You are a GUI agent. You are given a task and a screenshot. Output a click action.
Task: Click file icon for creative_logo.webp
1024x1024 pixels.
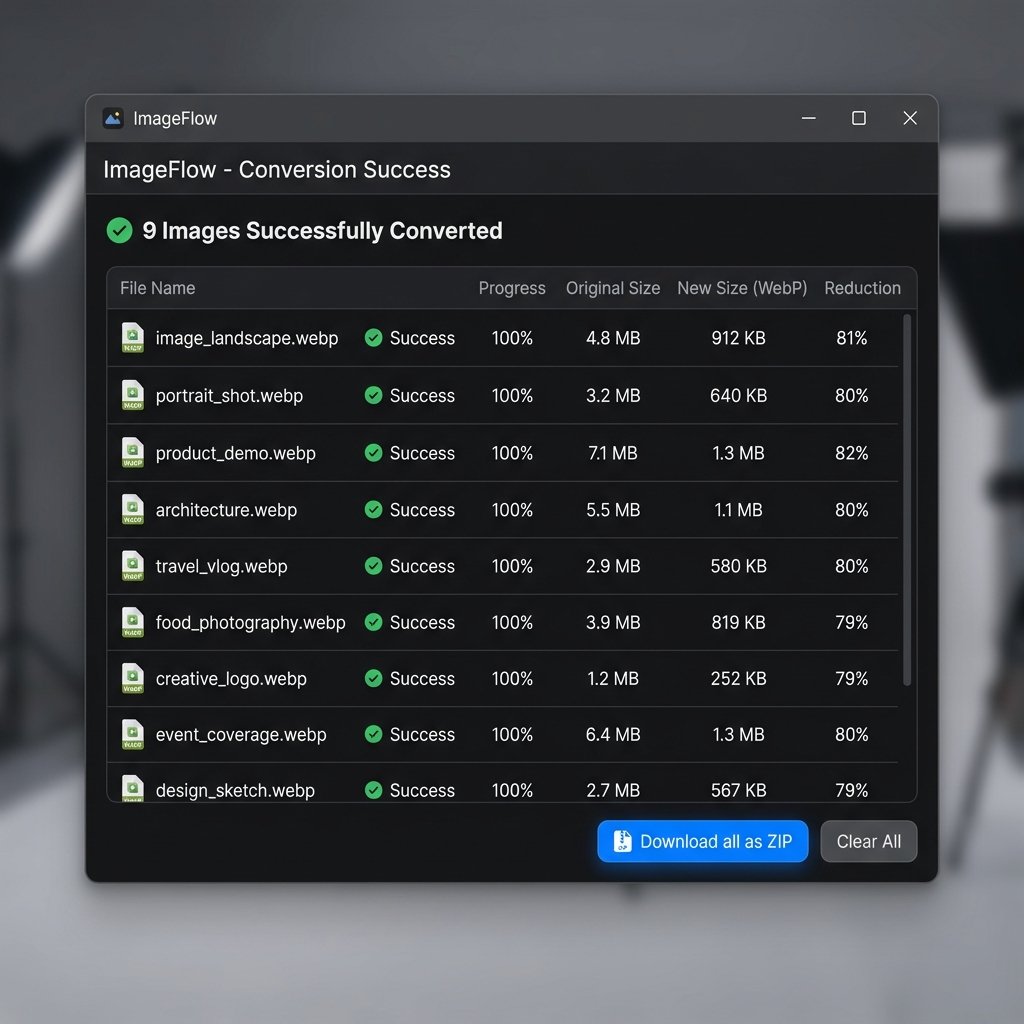(133, 679)
